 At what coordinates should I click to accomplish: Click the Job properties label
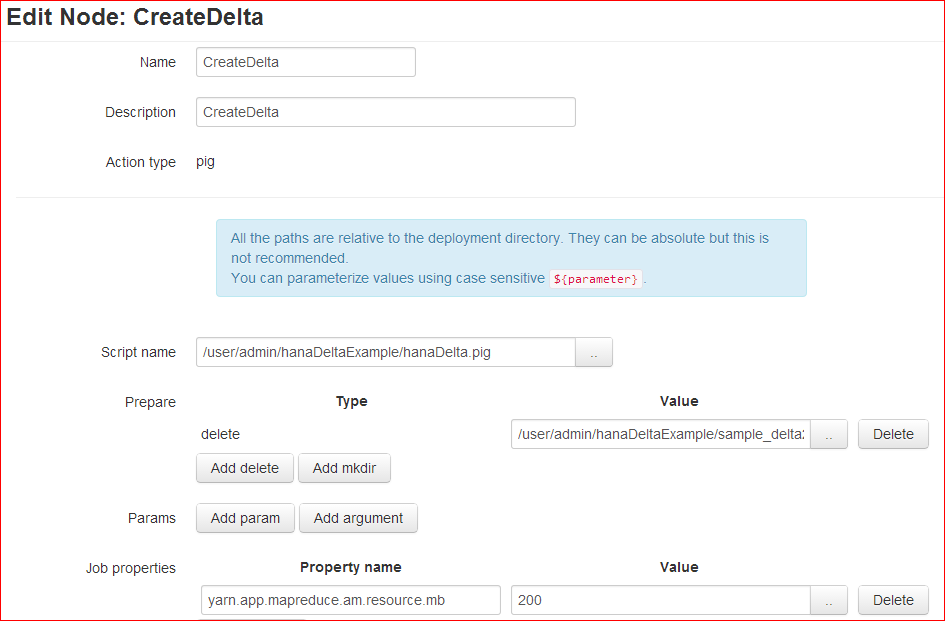tap(131, 569)
